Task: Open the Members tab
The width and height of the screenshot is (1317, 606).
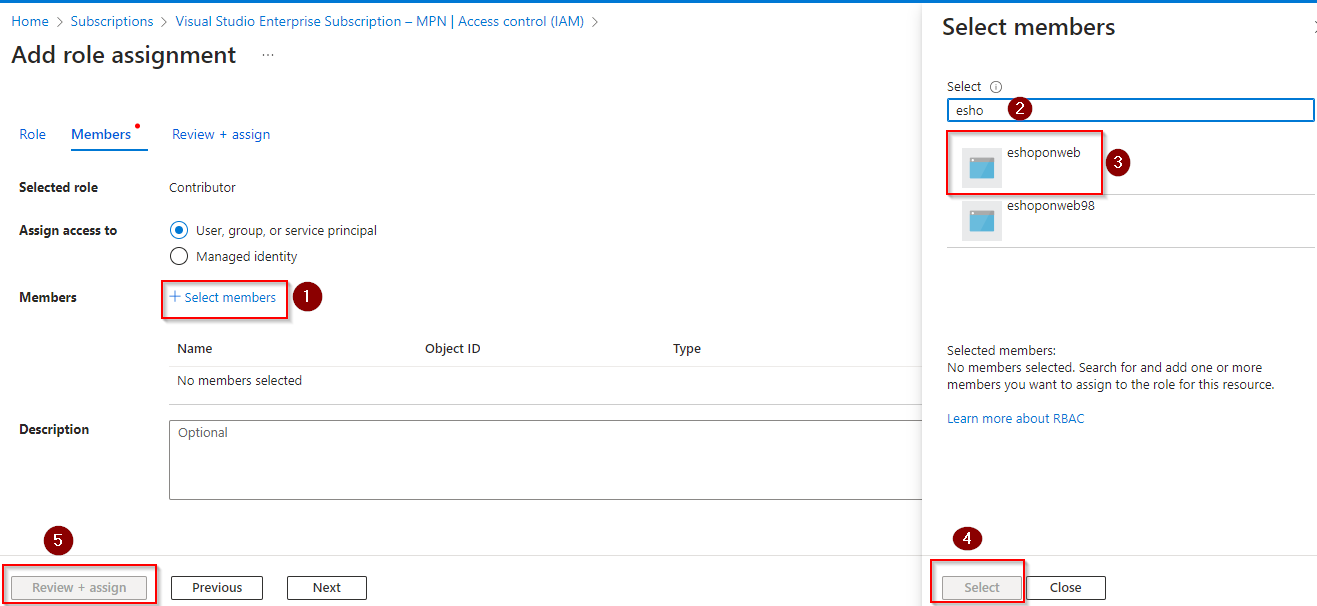Action: (101, 134)
